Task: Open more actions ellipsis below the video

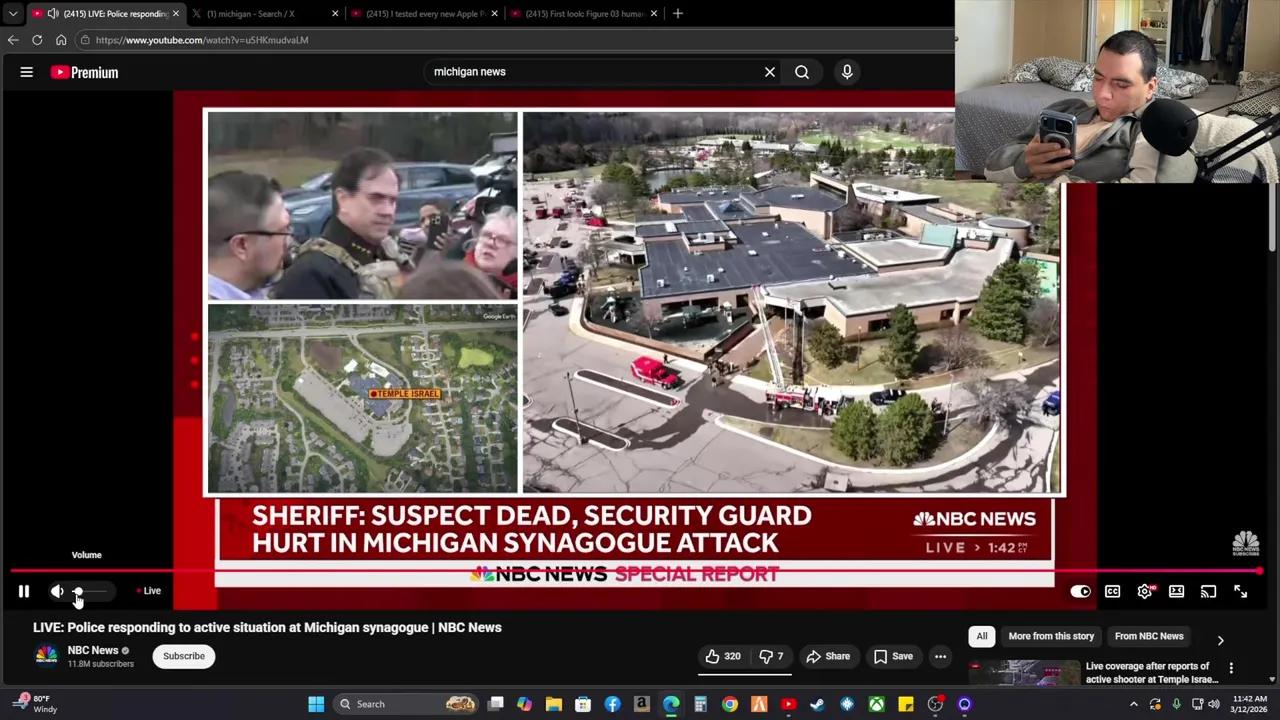Action: [940, 656]
